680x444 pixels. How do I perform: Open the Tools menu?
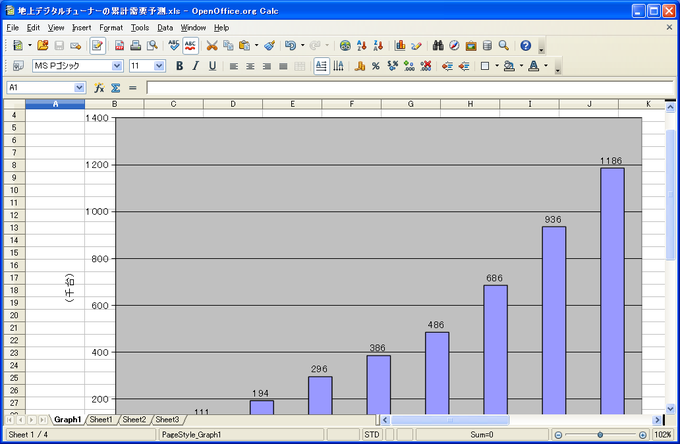(x=140, y=28)
